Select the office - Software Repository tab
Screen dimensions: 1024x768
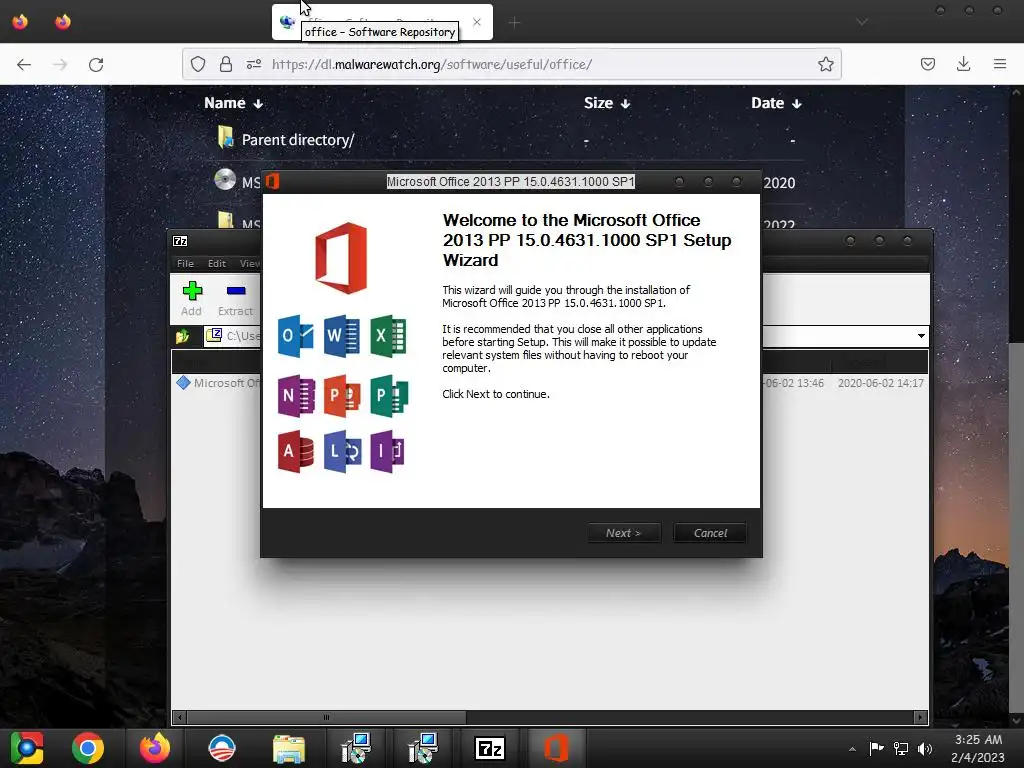point(382,22)
